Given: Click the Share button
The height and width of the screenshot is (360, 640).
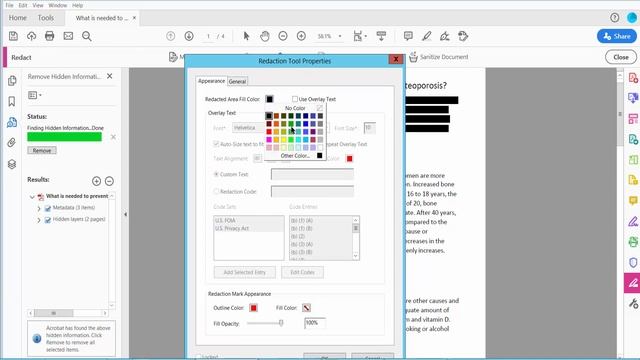Looking at the screenshot, I should point(617,36).
